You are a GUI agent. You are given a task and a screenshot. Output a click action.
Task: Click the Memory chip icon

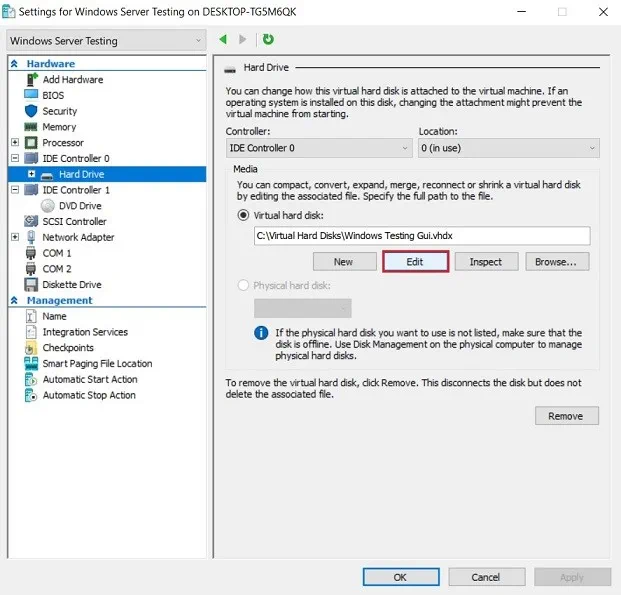click(x=31, y=127)
